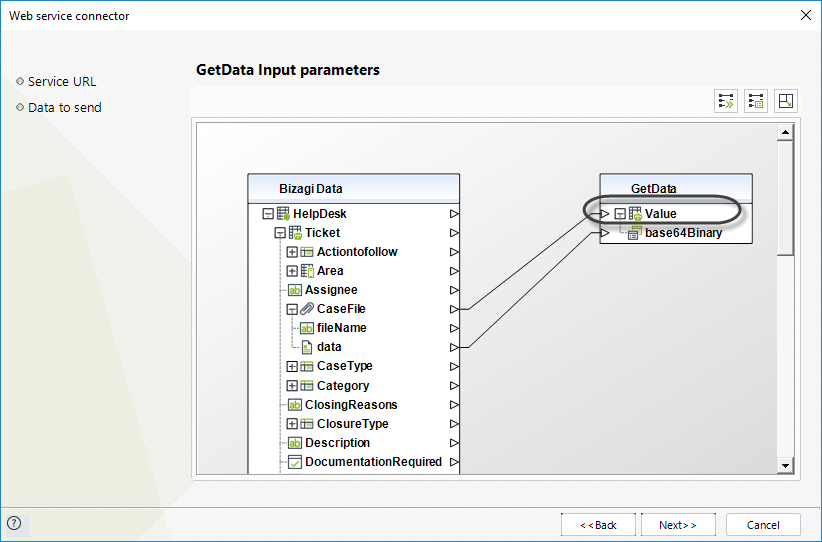Click the DocumentationRequired boolean check icon
This screenshot has height=542, width=822.
point(295,462)
